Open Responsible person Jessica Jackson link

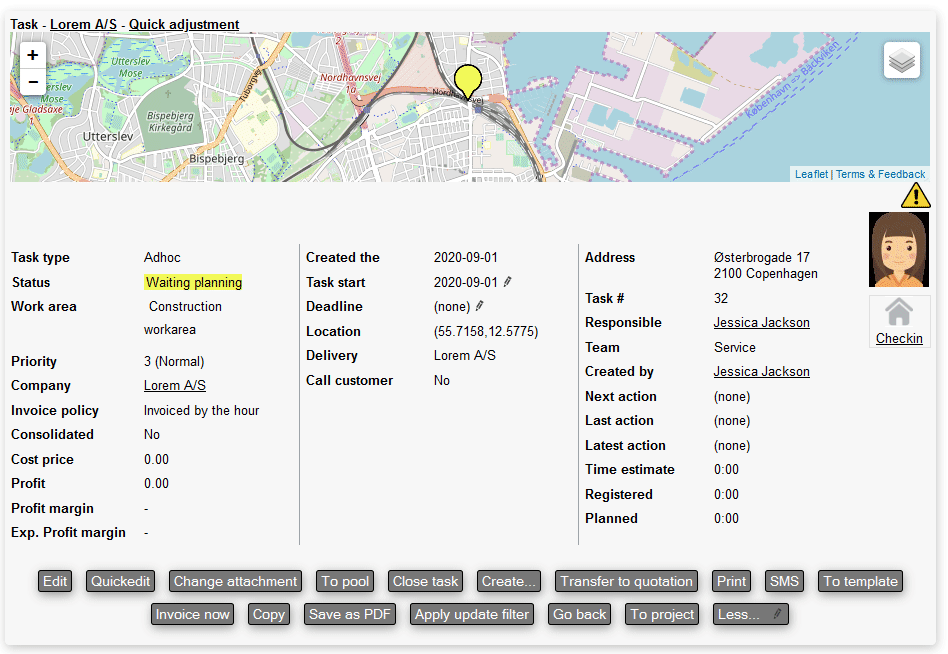click(761, 322)
